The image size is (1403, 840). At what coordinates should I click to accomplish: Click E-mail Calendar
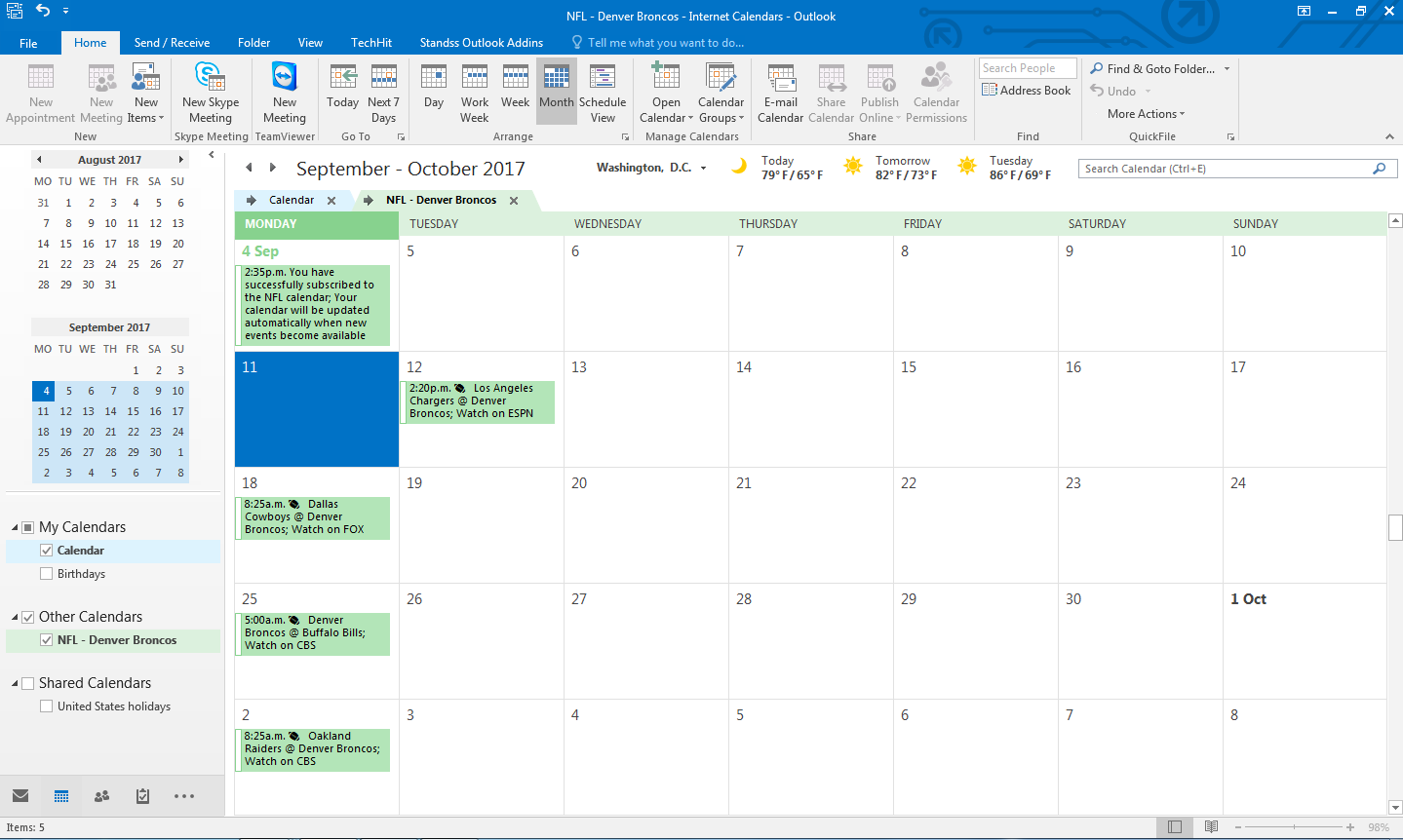pyautogui.click(x=781, y=94)
